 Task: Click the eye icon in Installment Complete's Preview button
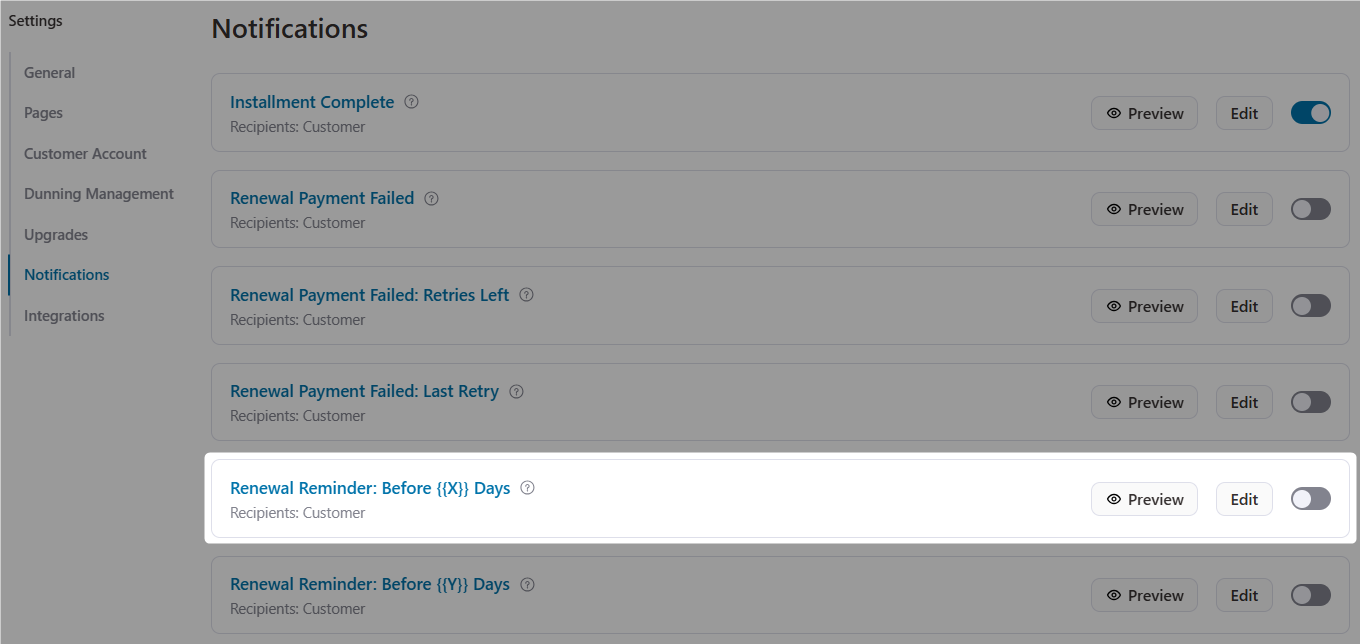[x=1113, y=112]
